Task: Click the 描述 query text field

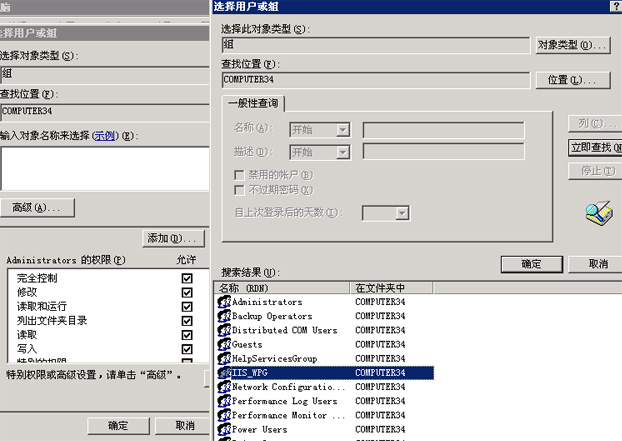Action: coord(443,152)
